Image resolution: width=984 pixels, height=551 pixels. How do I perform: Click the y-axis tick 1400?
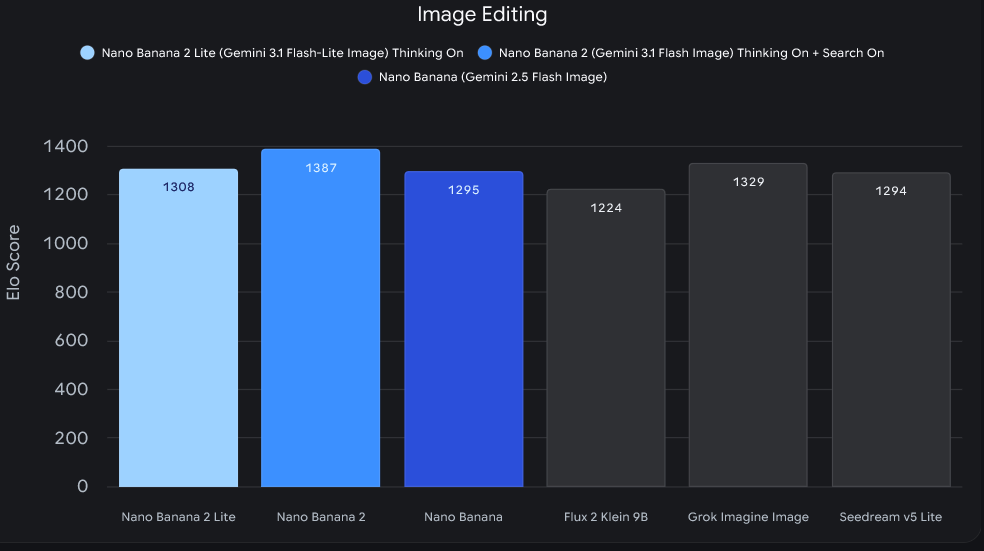tap(65, 146)
